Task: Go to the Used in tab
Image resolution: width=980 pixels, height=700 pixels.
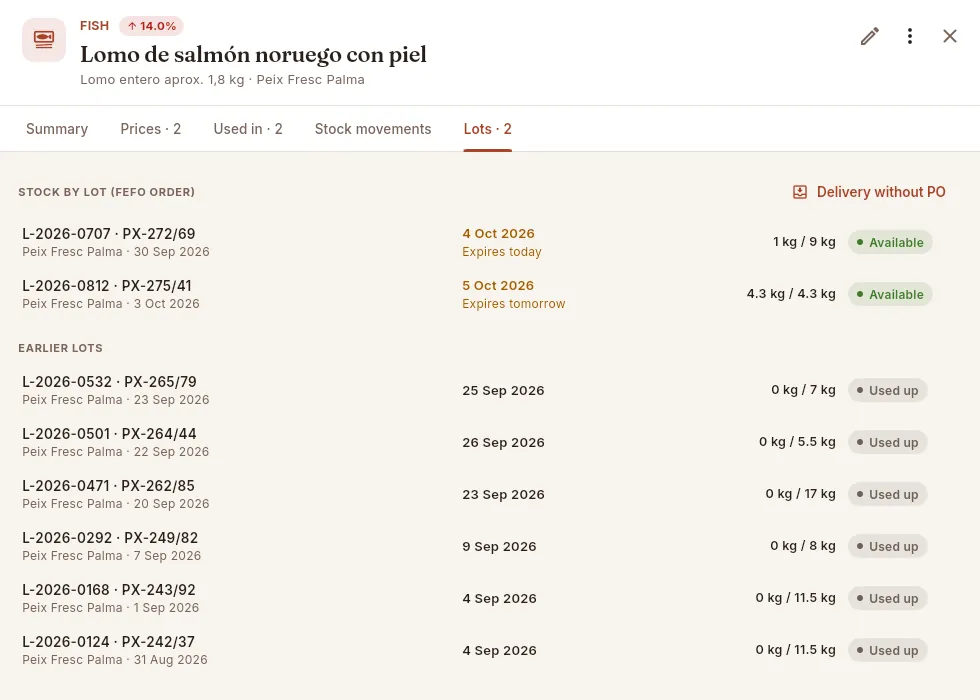Action: [x=248, y=129]
